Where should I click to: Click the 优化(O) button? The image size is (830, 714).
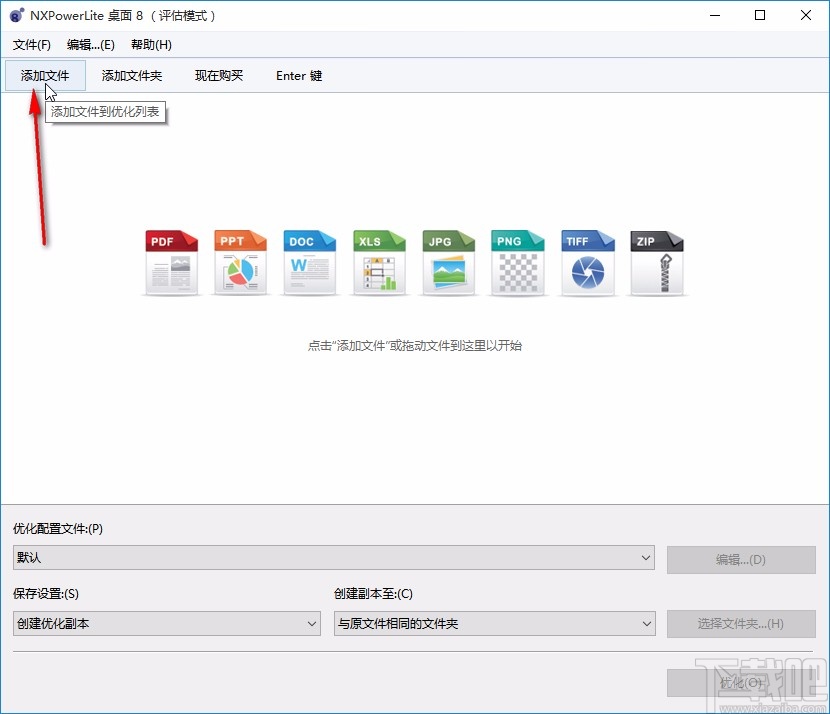pos(741,683)
